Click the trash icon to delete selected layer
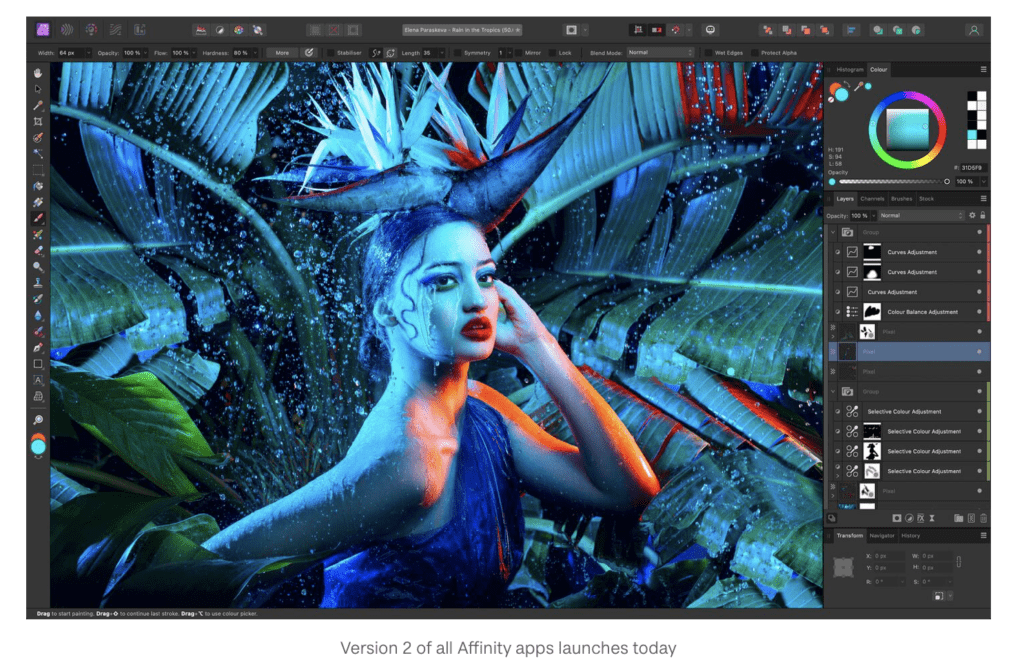The height and width of the screenshot is (671, 1024). pyautogui.click(x=983, y=518)
